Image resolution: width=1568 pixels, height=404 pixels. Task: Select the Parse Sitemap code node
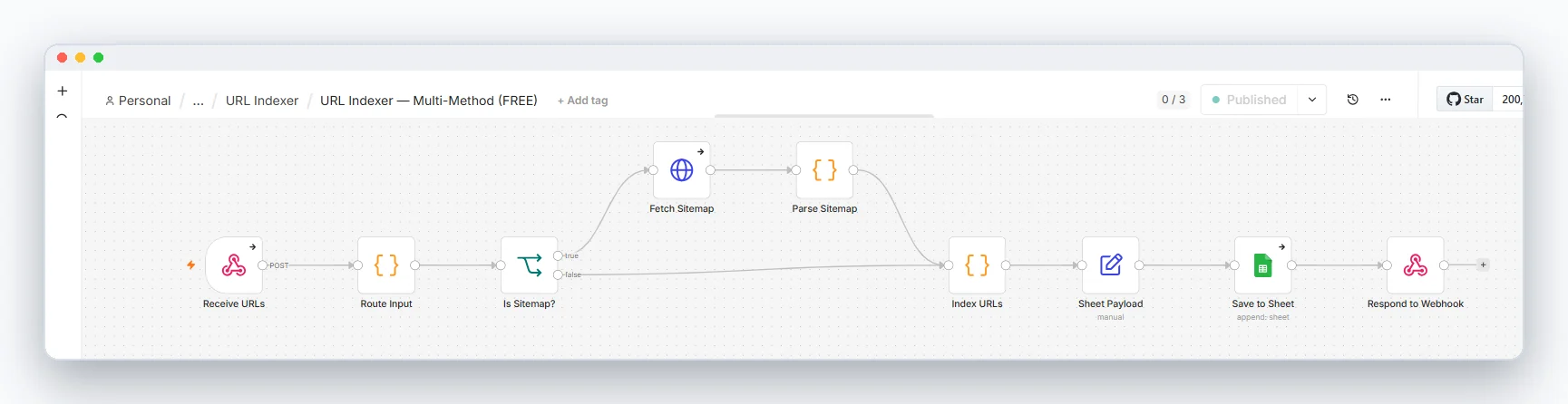tap(824, 170)
